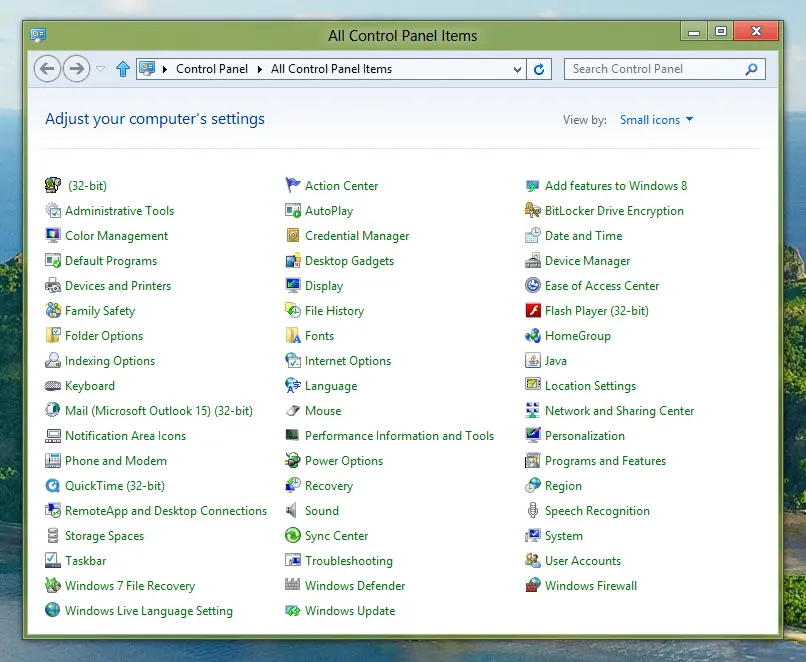Open the Recovery link
The width and height of the screenshot is (806, 662).
tap(329, 486)
